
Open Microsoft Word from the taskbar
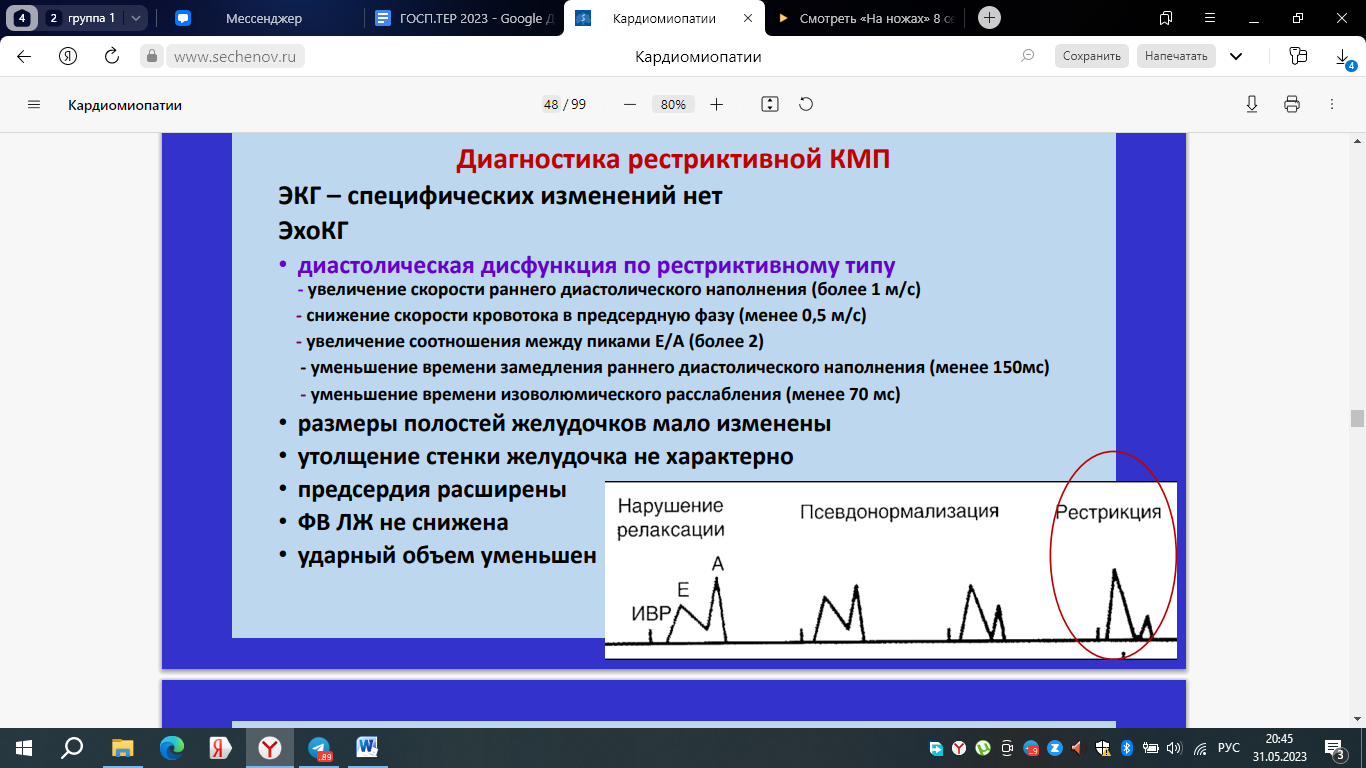368,747
